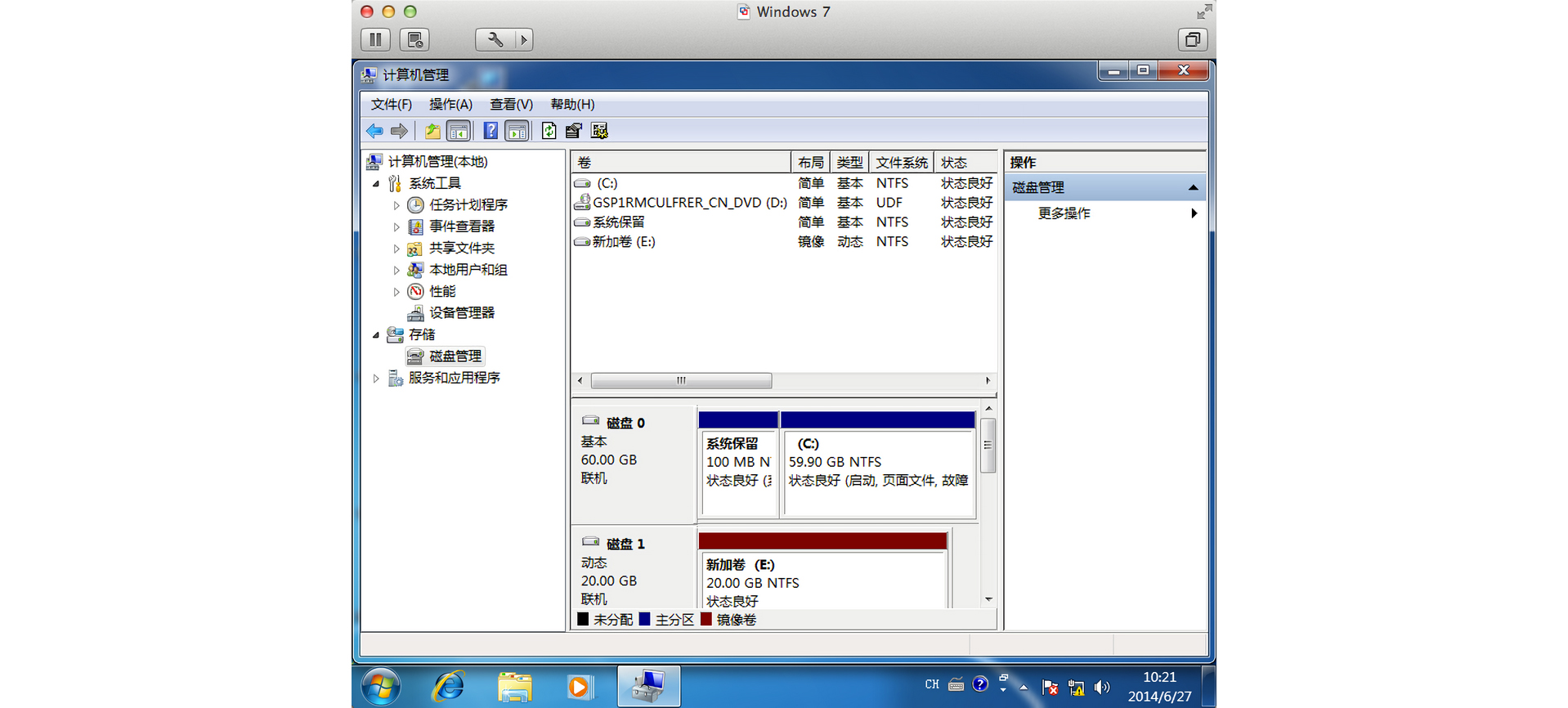1568x708 pixels.
Task: Collapse the 磁盘管理 actions section arrow
Action: (1193, 188)
